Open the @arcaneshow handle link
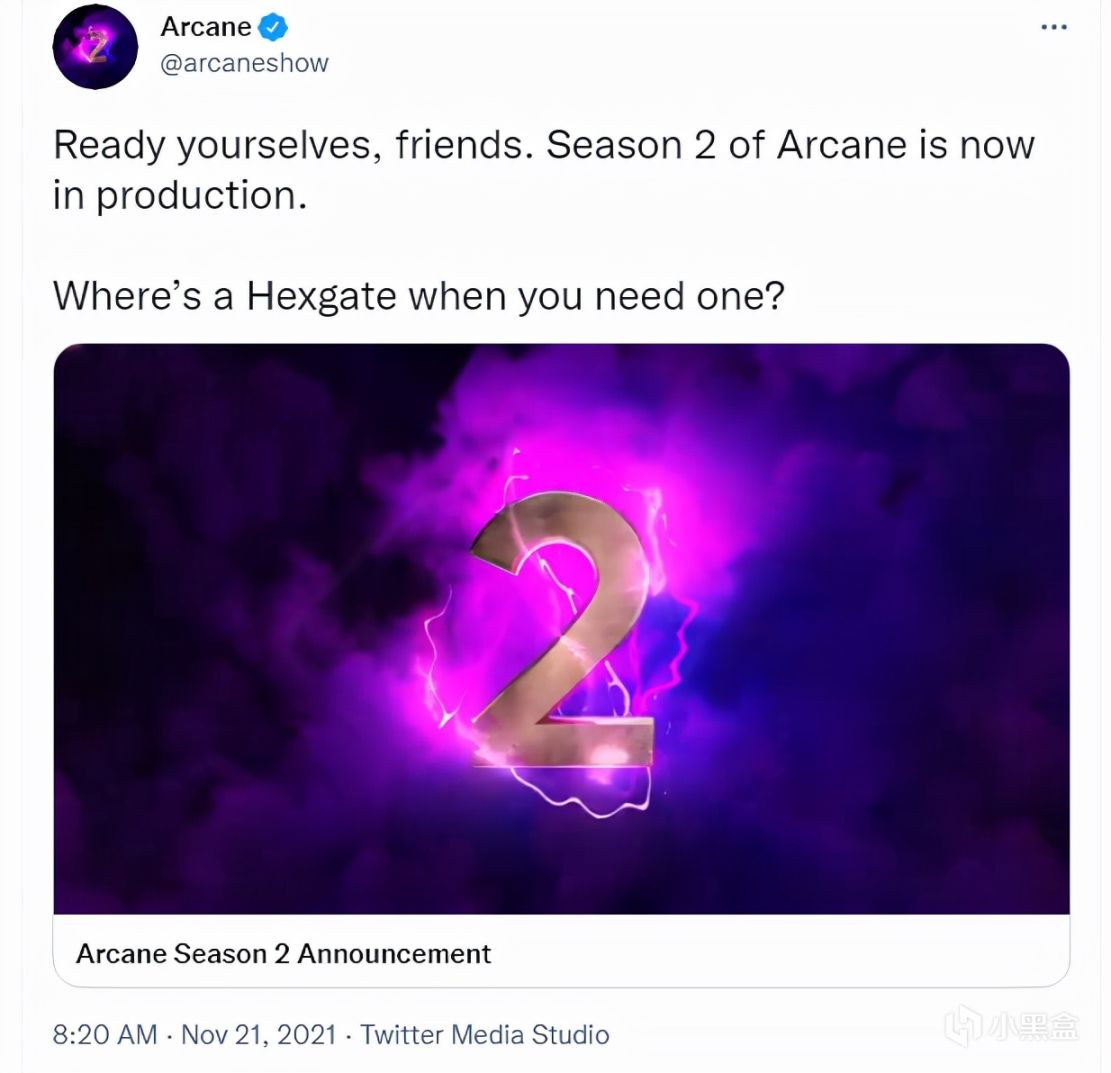 point(244,63)
